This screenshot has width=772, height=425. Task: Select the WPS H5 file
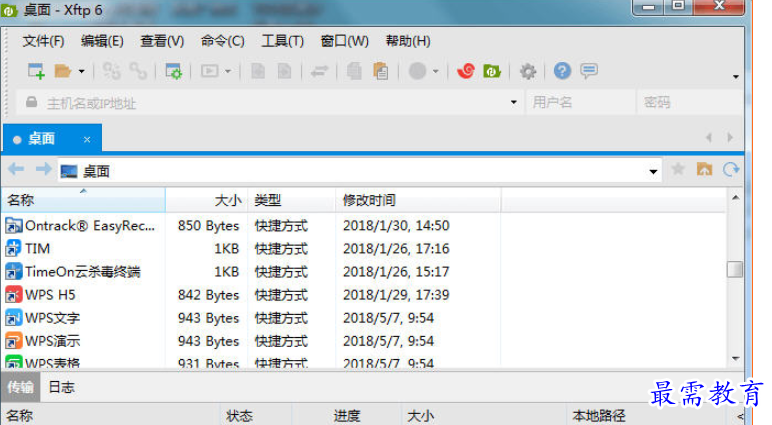40,295
